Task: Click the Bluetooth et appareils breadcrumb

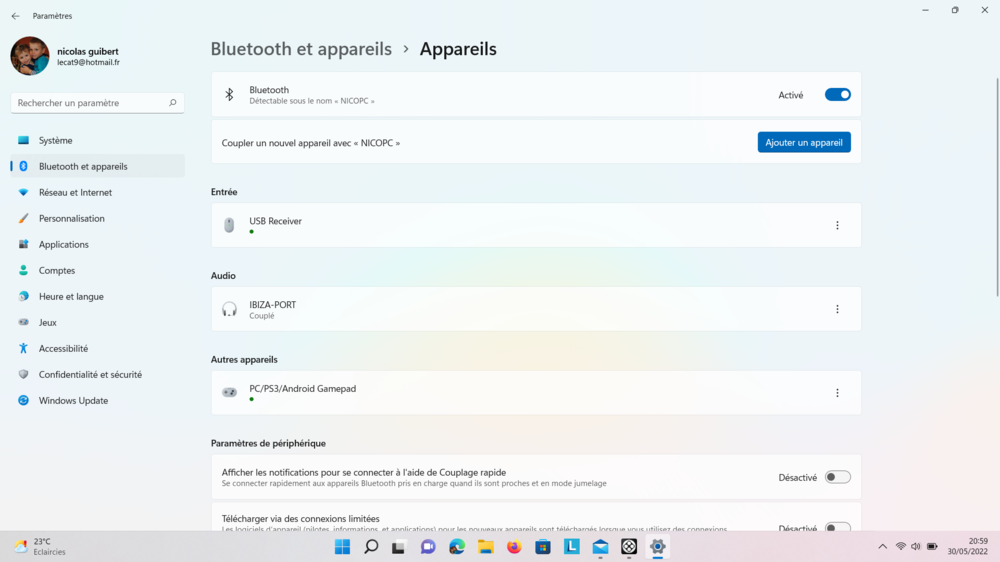Action: [x=301, y=49]
